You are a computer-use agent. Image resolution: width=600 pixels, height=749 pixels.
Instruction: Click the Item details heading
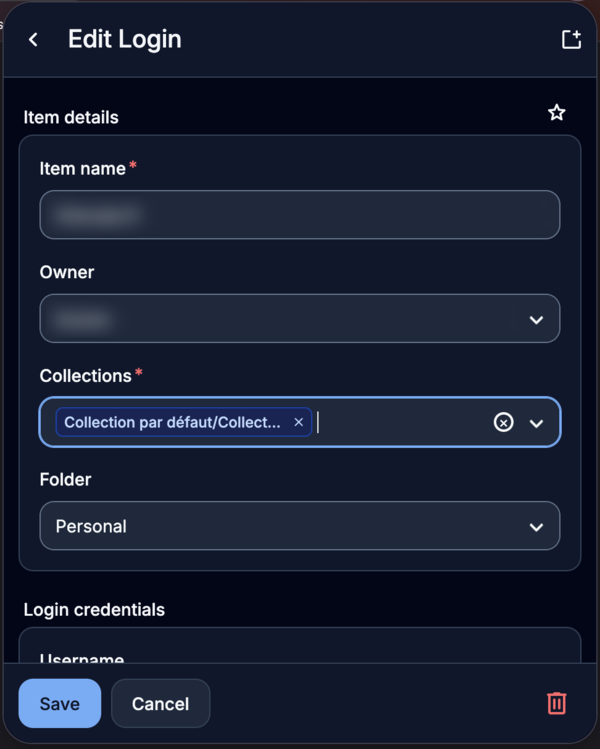pos(71,118)
